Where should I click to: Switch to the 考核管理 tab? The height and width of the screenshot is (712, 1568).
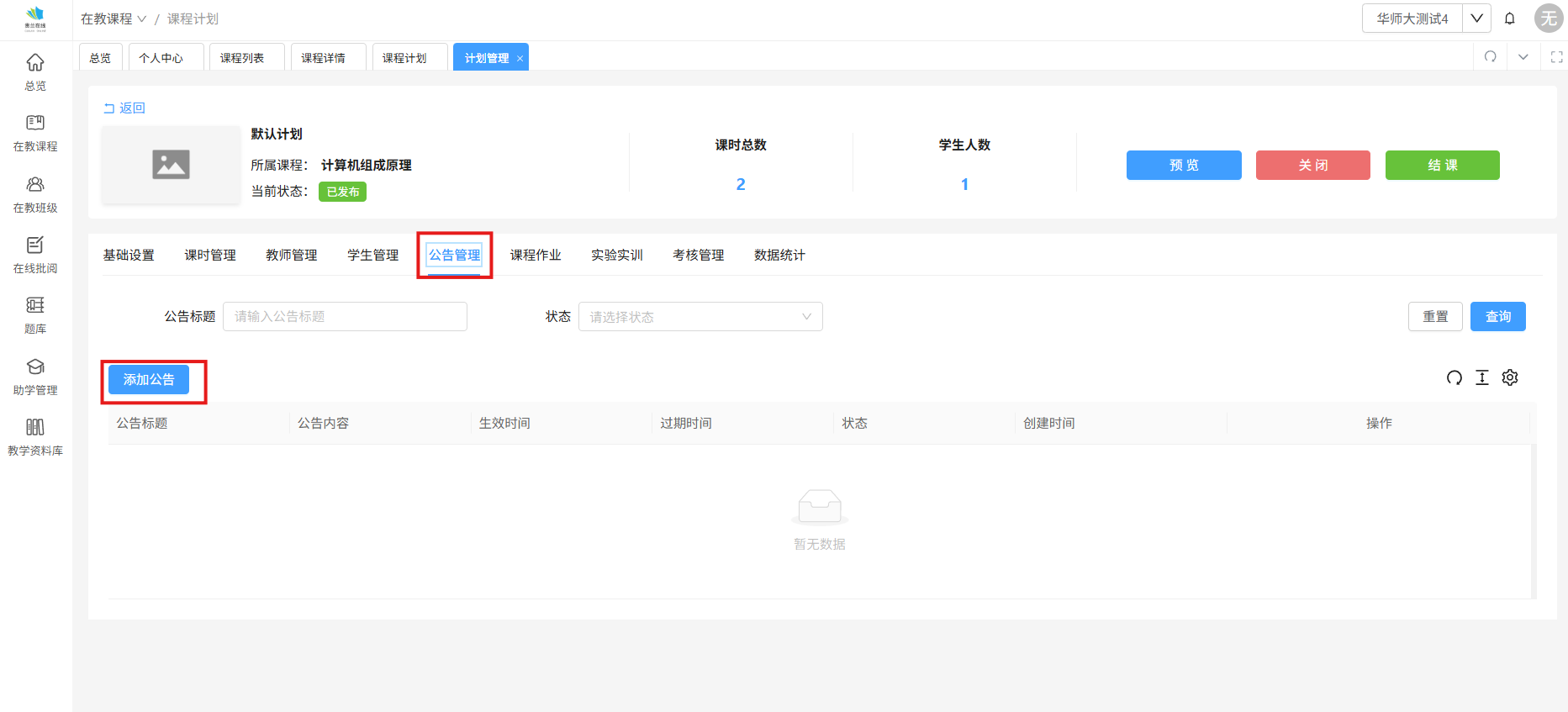(x=698, y=256)
